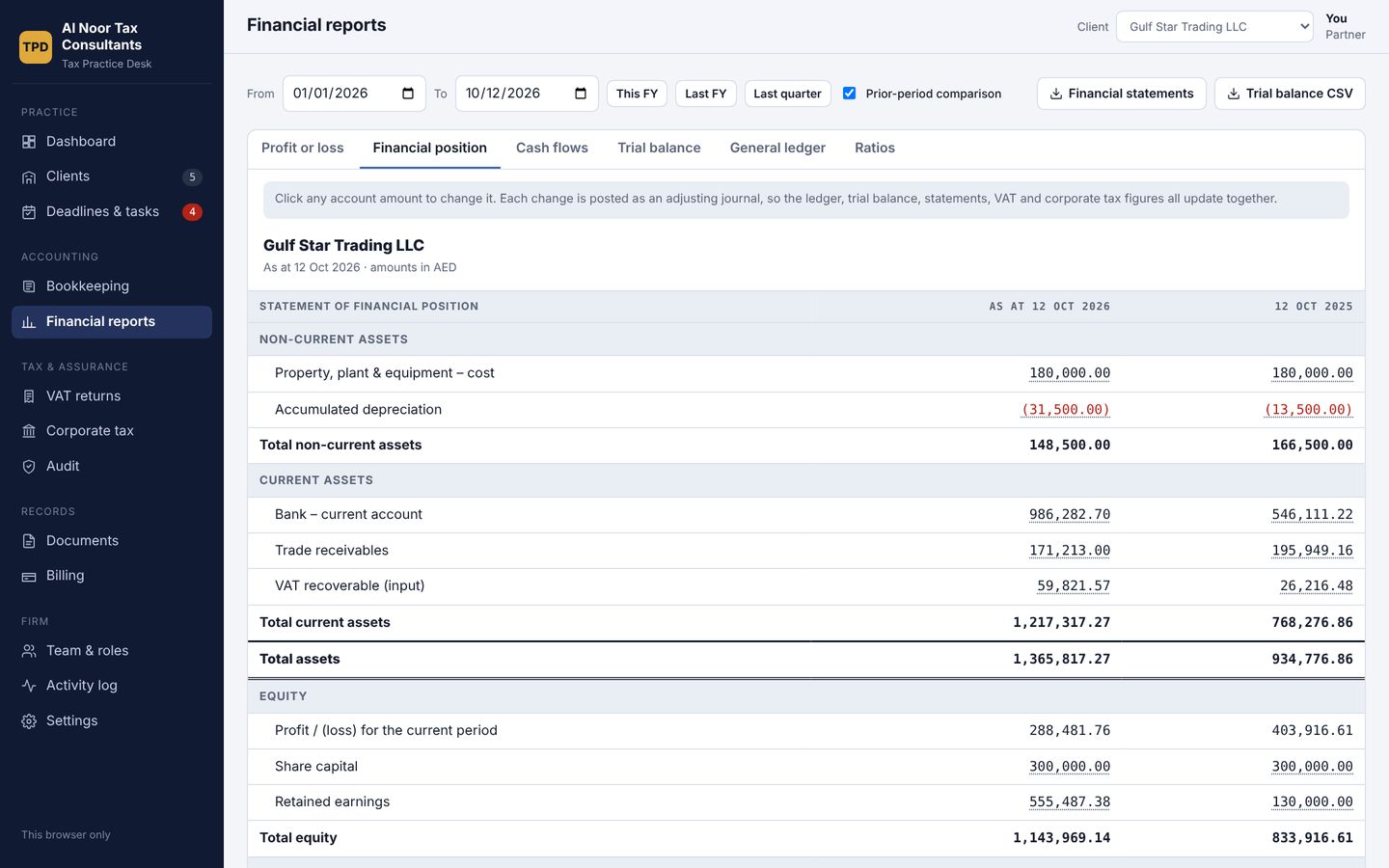Click the Financial reports chart icon
Image resolution: width=1389 pixels, height=868 pixels.
click(x=29, y=322)
